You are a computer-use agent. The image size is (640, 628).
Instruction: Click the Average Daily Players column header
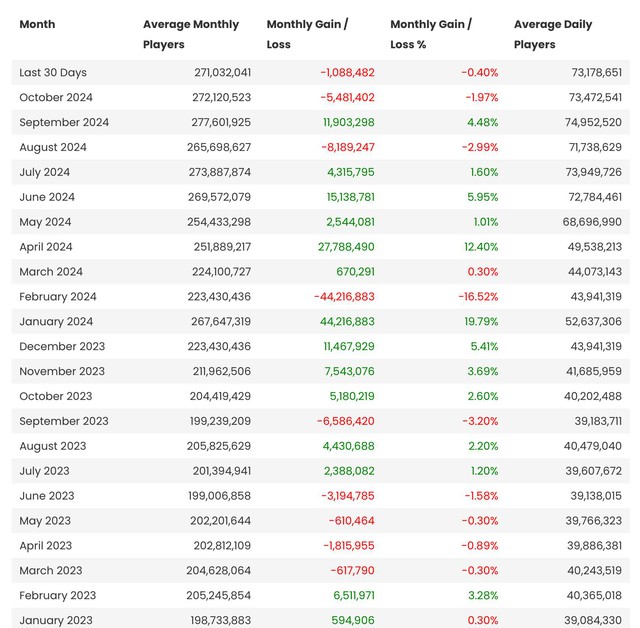(x=553, y=34)
